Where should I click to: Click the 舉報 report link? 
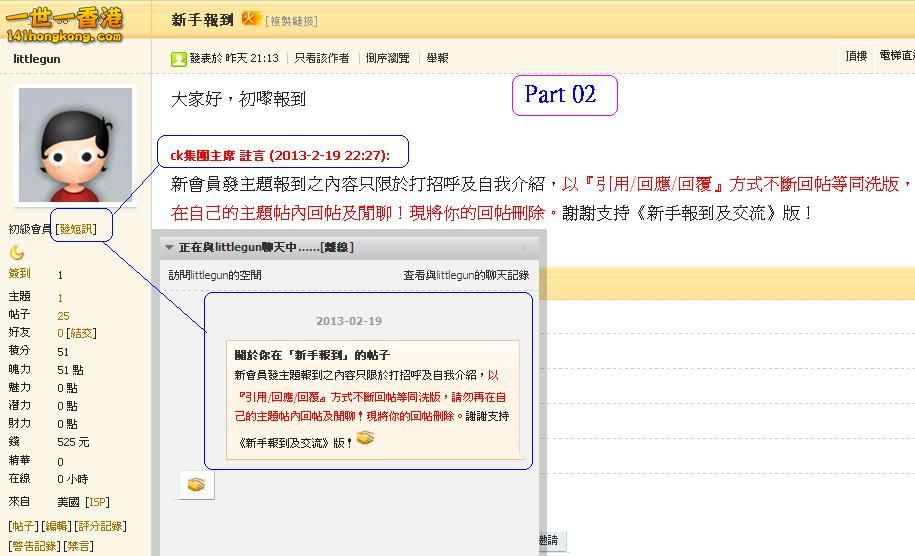click(x=438, y=58)
